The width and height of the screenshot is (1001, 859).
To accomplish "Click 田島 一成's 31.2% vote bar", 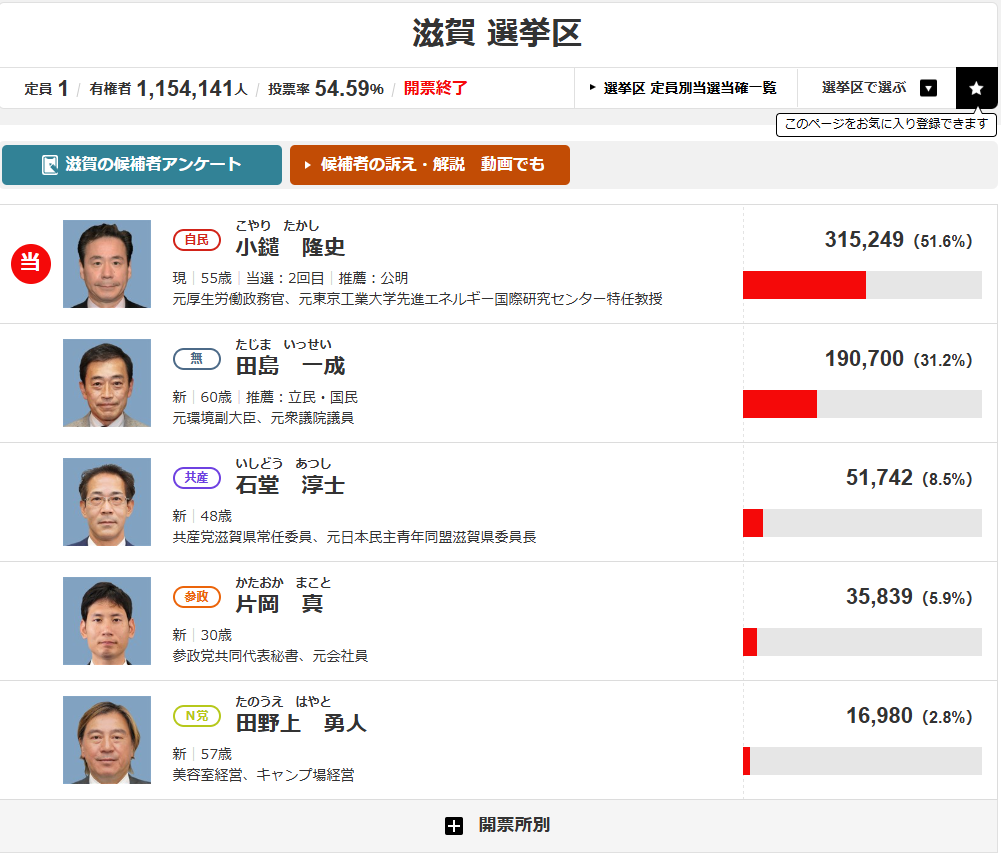I will coord(862,404).
